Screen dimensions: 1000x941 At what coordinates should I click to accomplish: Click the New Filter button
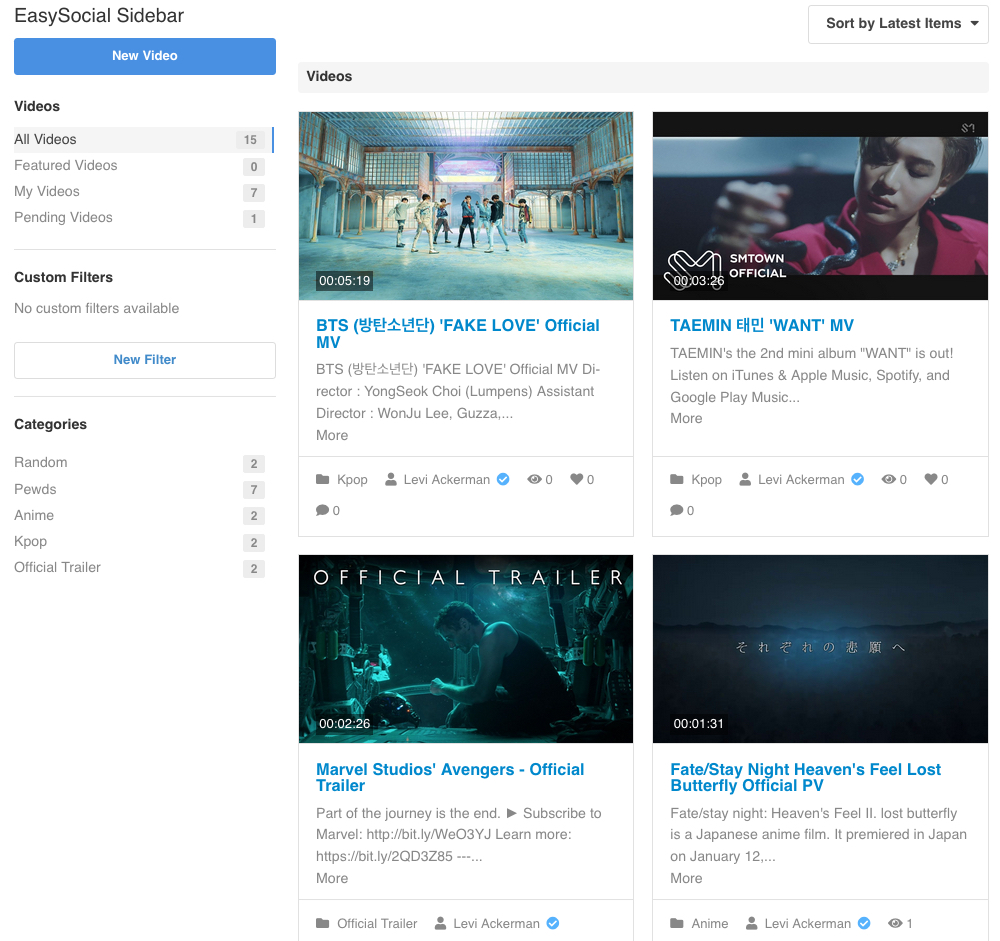(145, 360)
